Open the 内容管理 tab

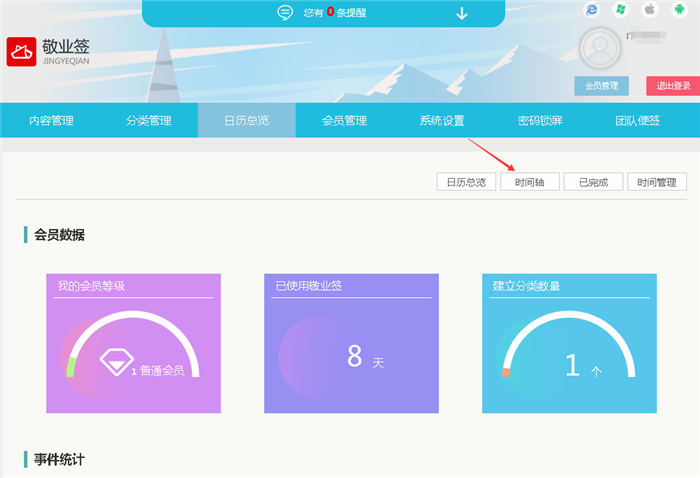point(51,121)
